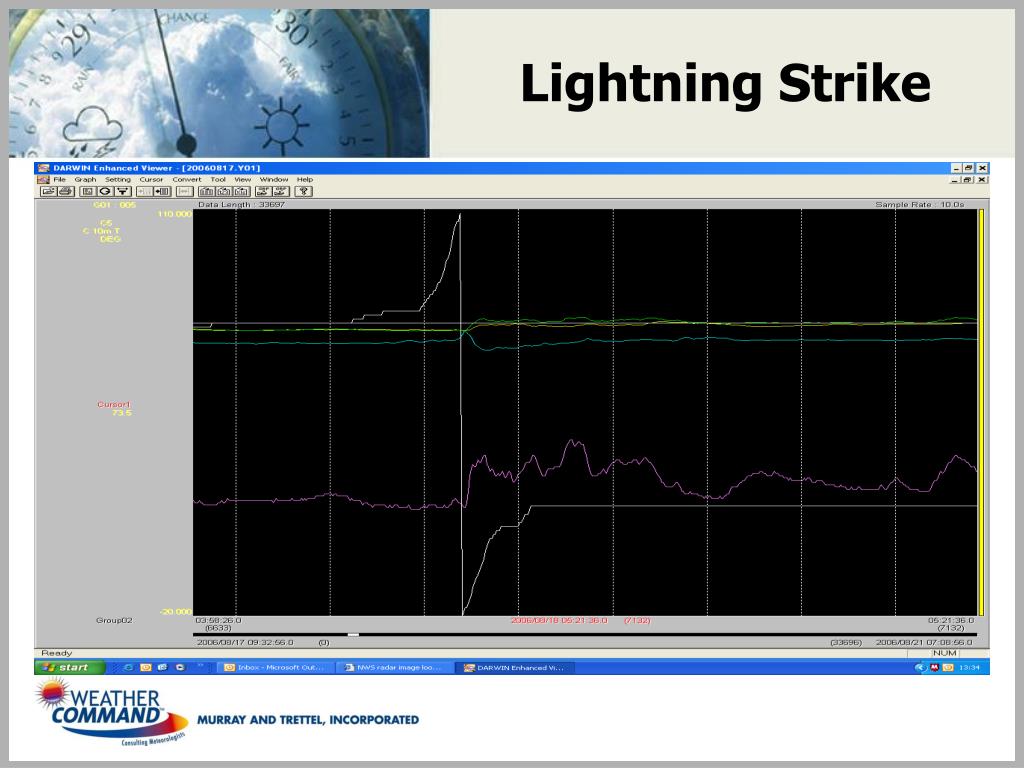Open the Convert menu
Viewport: 1024px width, 768px height.
(187, 180)
